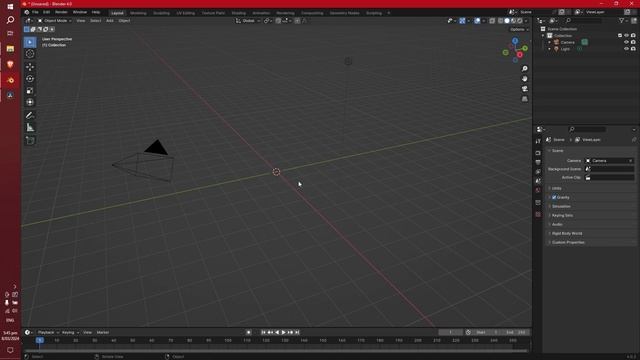Screen dimensions: 640x360
Task: Open Windows Start menu
Action: (10, 7)
